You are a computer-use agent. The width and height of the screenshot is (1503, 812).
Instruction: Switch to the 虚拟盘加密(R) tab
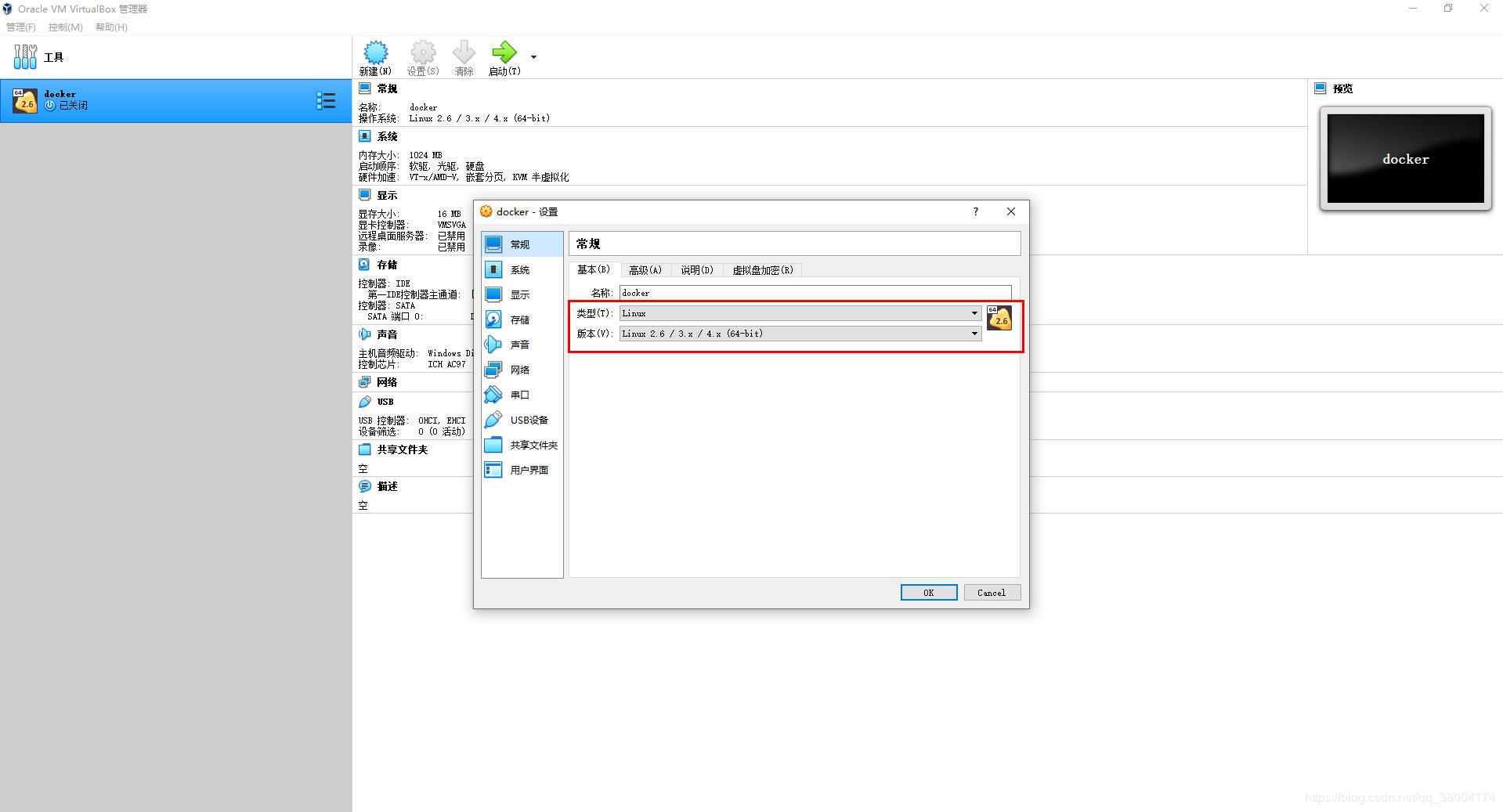(x=763, y=270)
